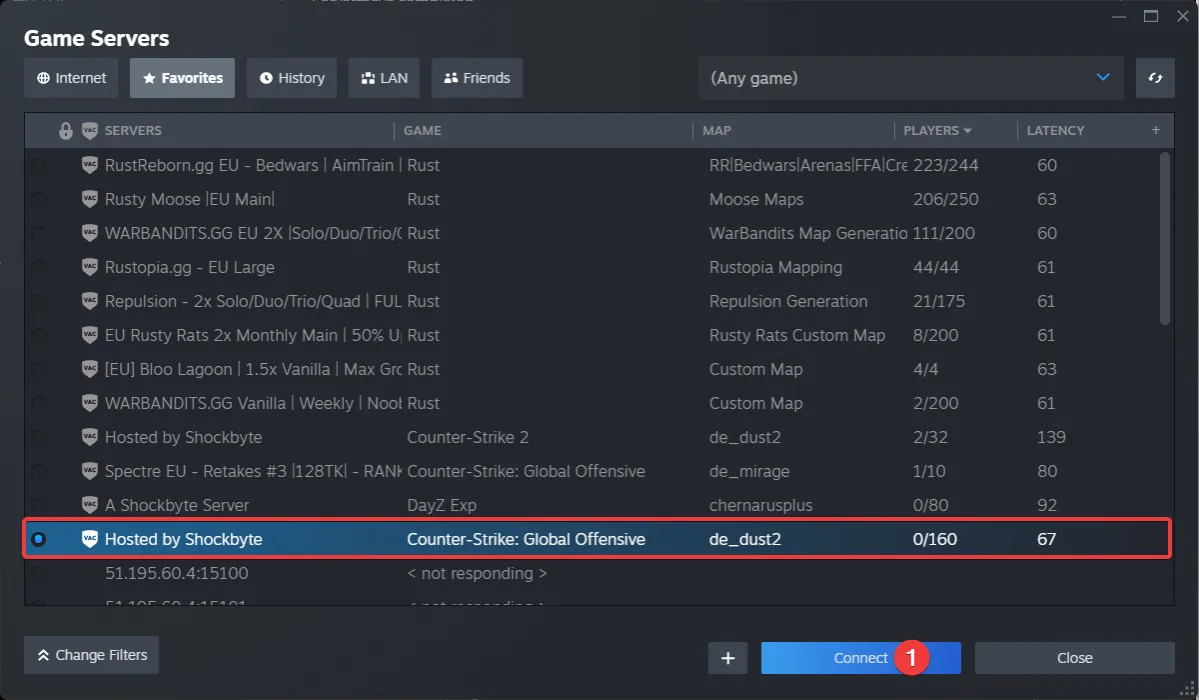Image resolution: width=1199 pixels, height=700 pixels.
Task: Minimize the Game Servers window
Action: click(x=1119, y=16)
